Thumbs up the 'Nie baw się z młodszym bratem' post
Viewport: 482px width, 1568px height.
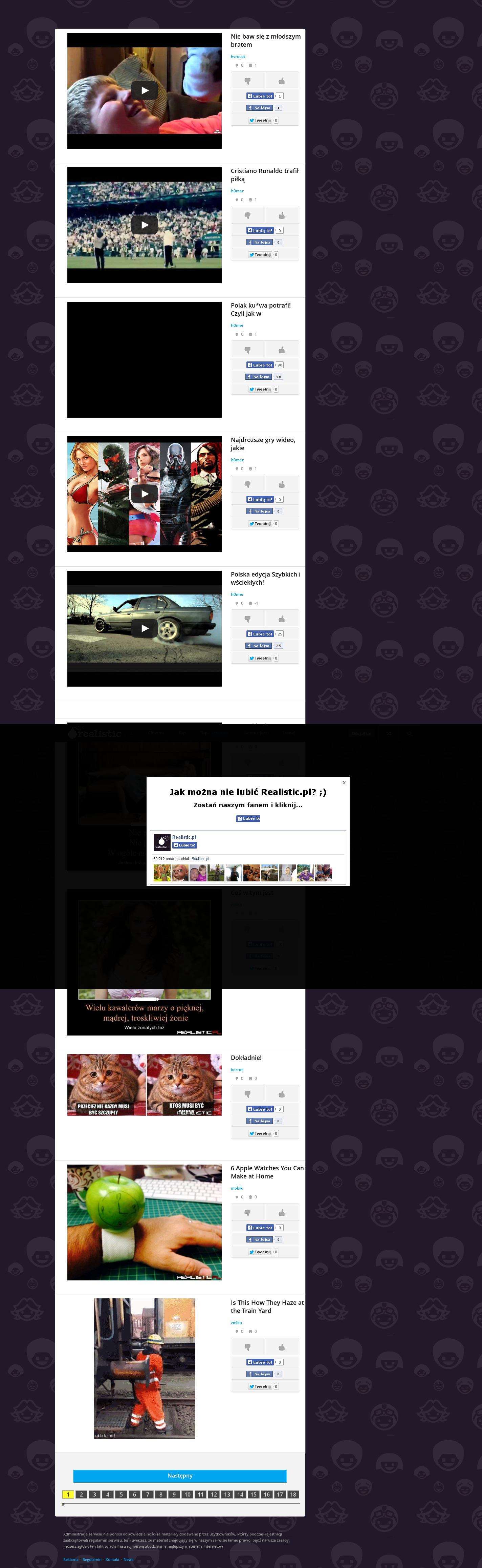point(281,81)
